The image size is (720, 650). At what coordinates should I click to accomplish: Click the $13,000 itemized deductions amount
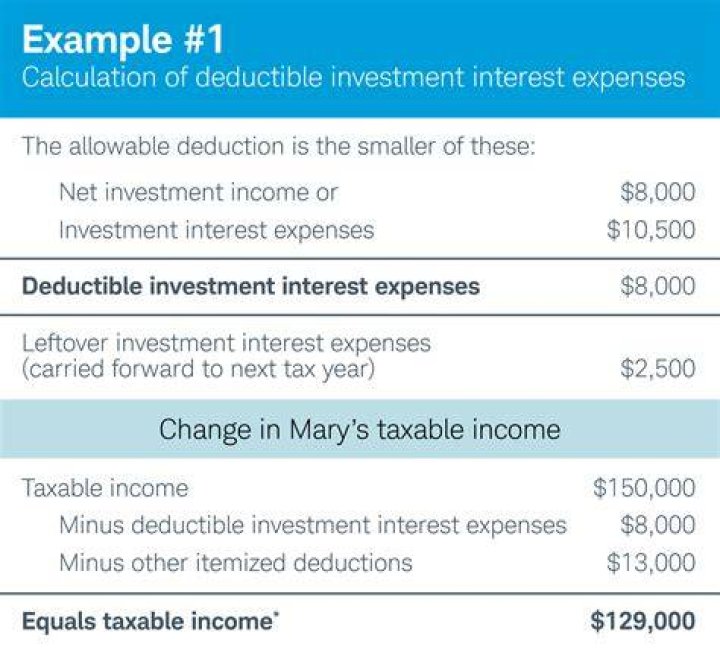tap(651, 562)
